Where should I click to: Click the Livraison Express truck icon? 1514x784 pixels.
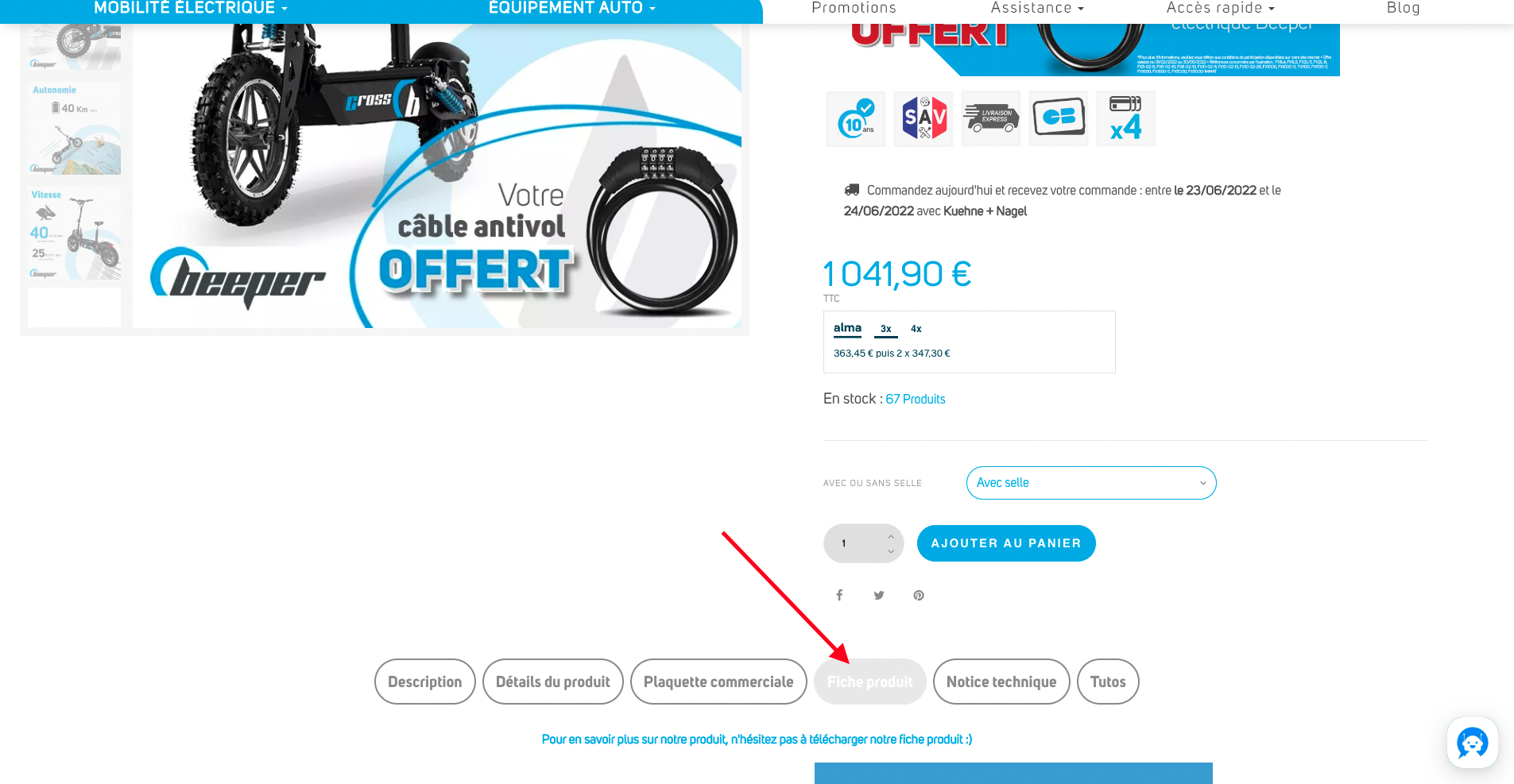pos(991,118)
